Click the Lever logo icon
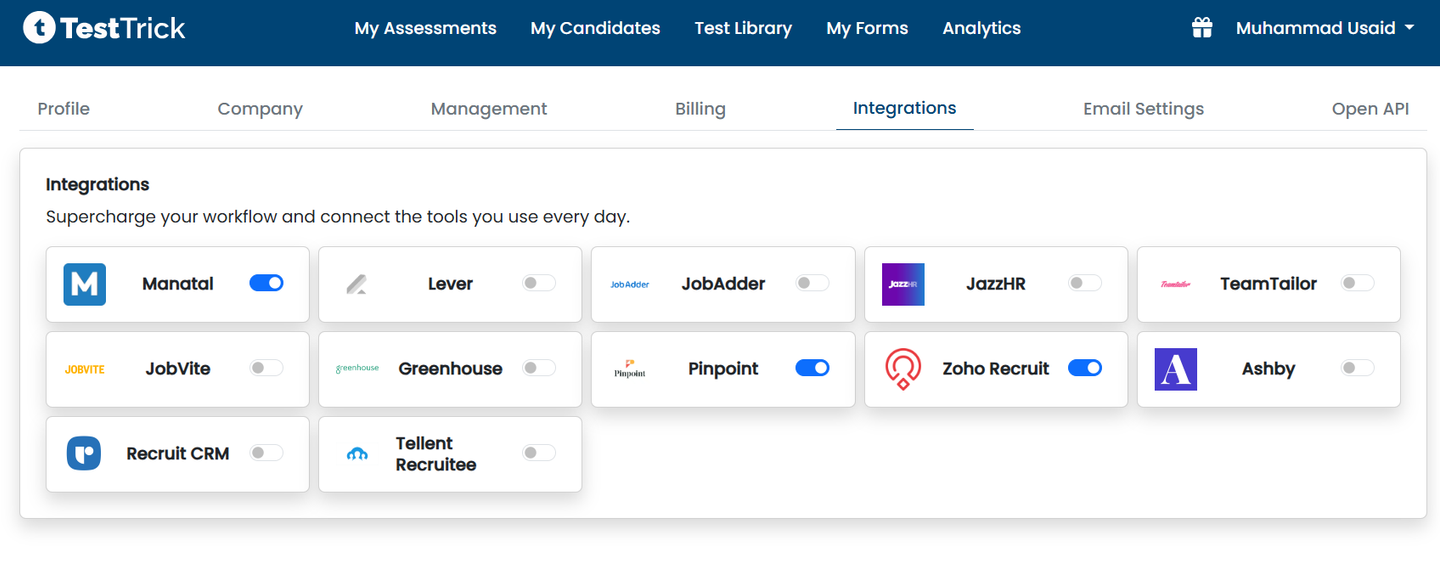 point(357,284)
